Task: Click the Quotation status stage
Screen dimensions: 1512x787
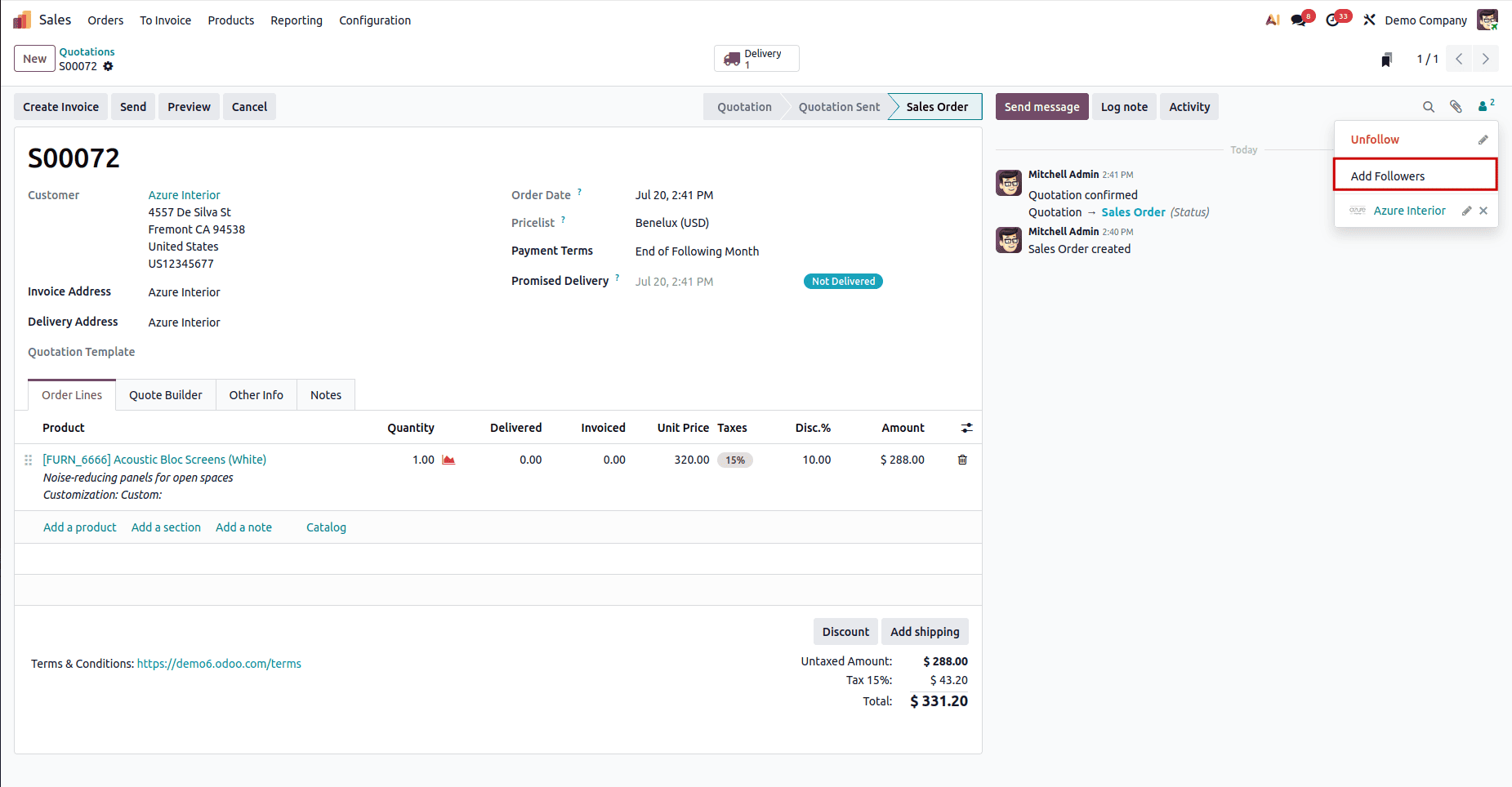Action: coord(744,107)
